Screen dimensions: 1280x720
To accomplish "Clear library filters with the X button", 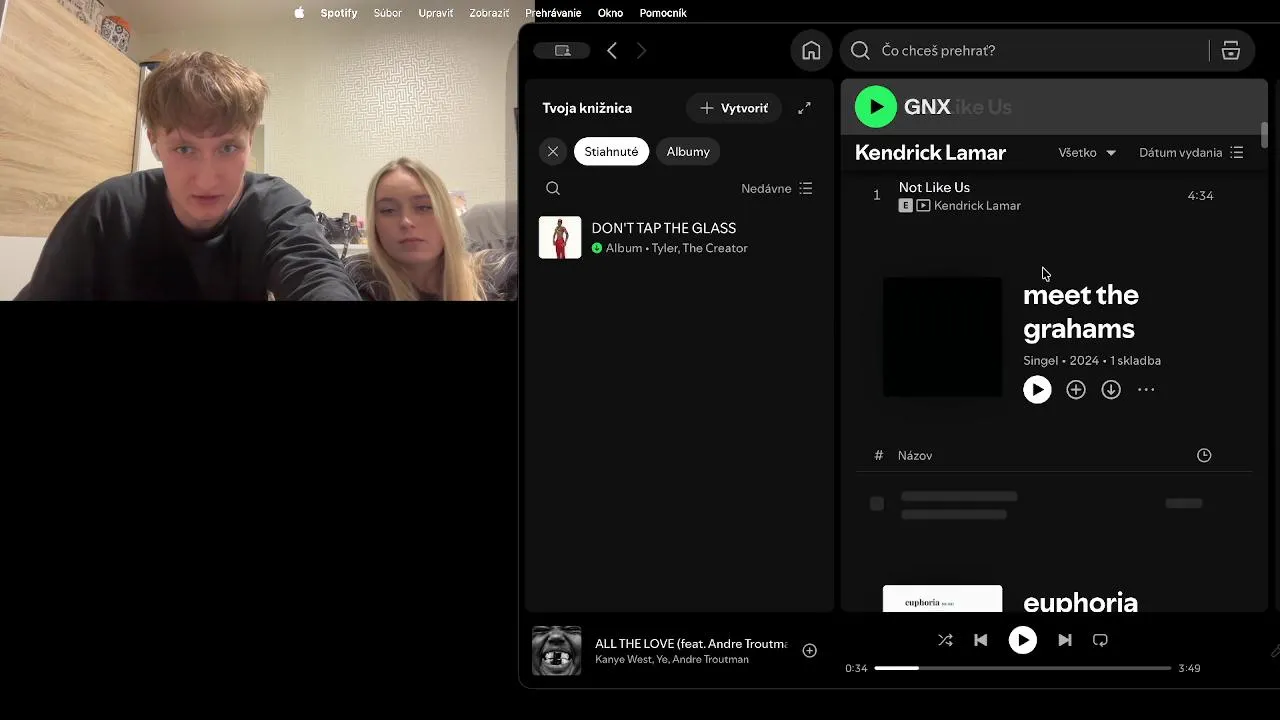I will click(553, 151).
